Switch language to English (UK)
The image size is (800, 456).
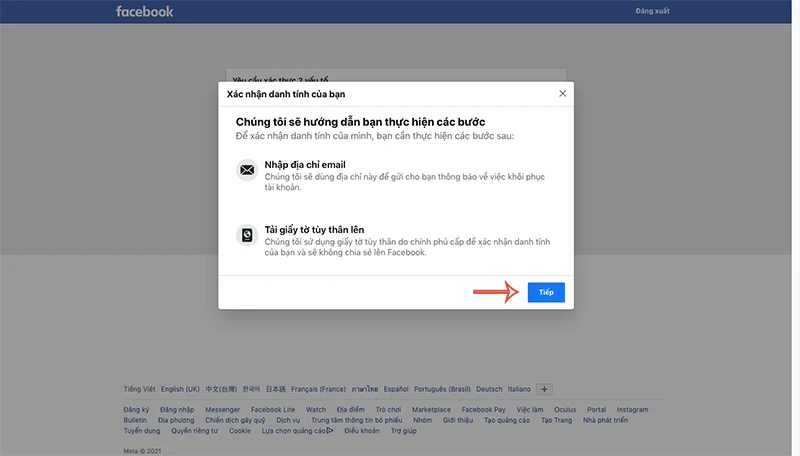point(180,389)
